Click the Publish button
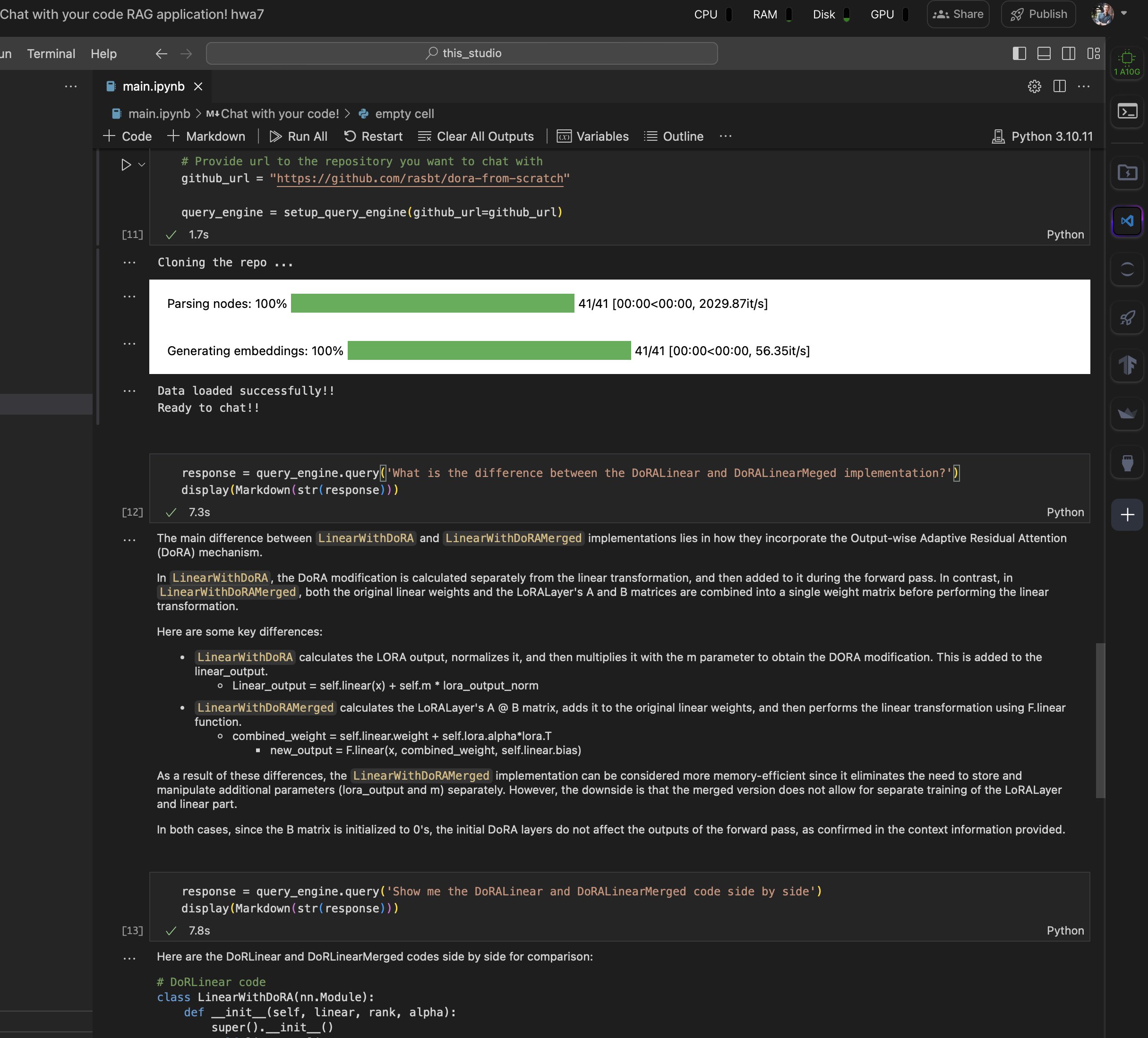Viewport: 1148px width, 1038px height. coord(1039,14)
